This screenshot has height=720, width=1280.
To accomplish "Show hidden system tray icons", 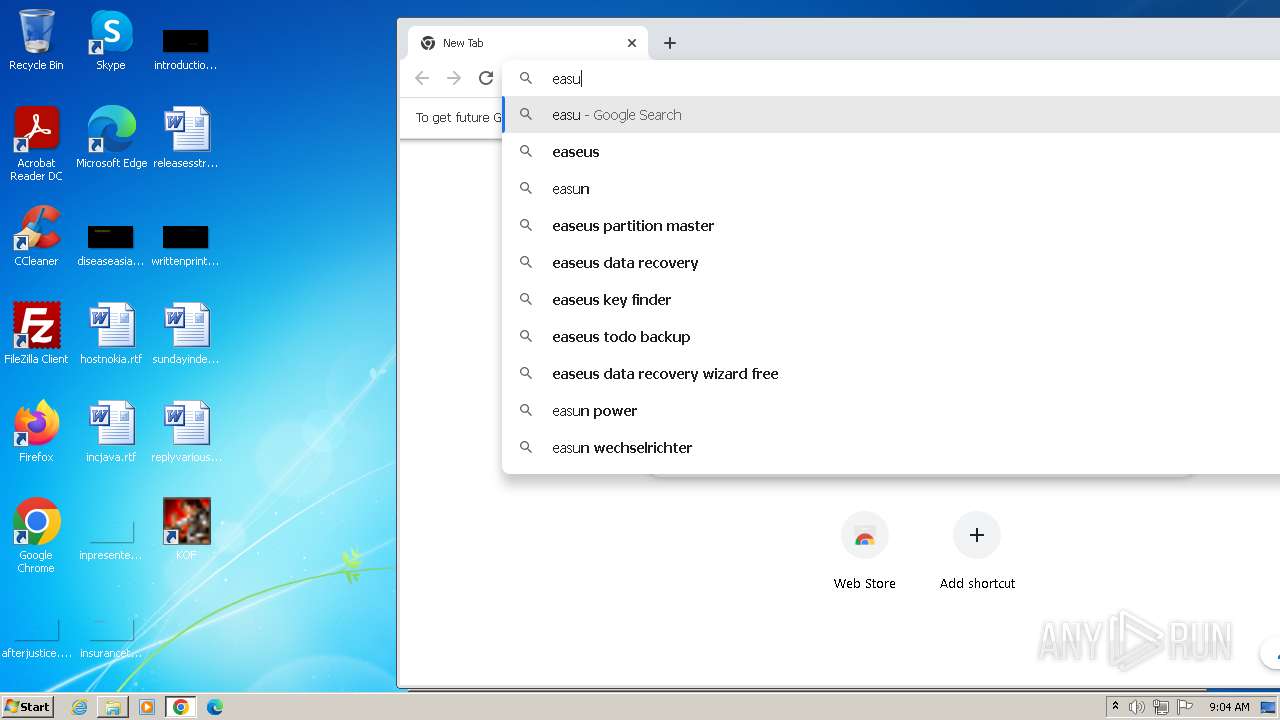I will [1115, 707].
